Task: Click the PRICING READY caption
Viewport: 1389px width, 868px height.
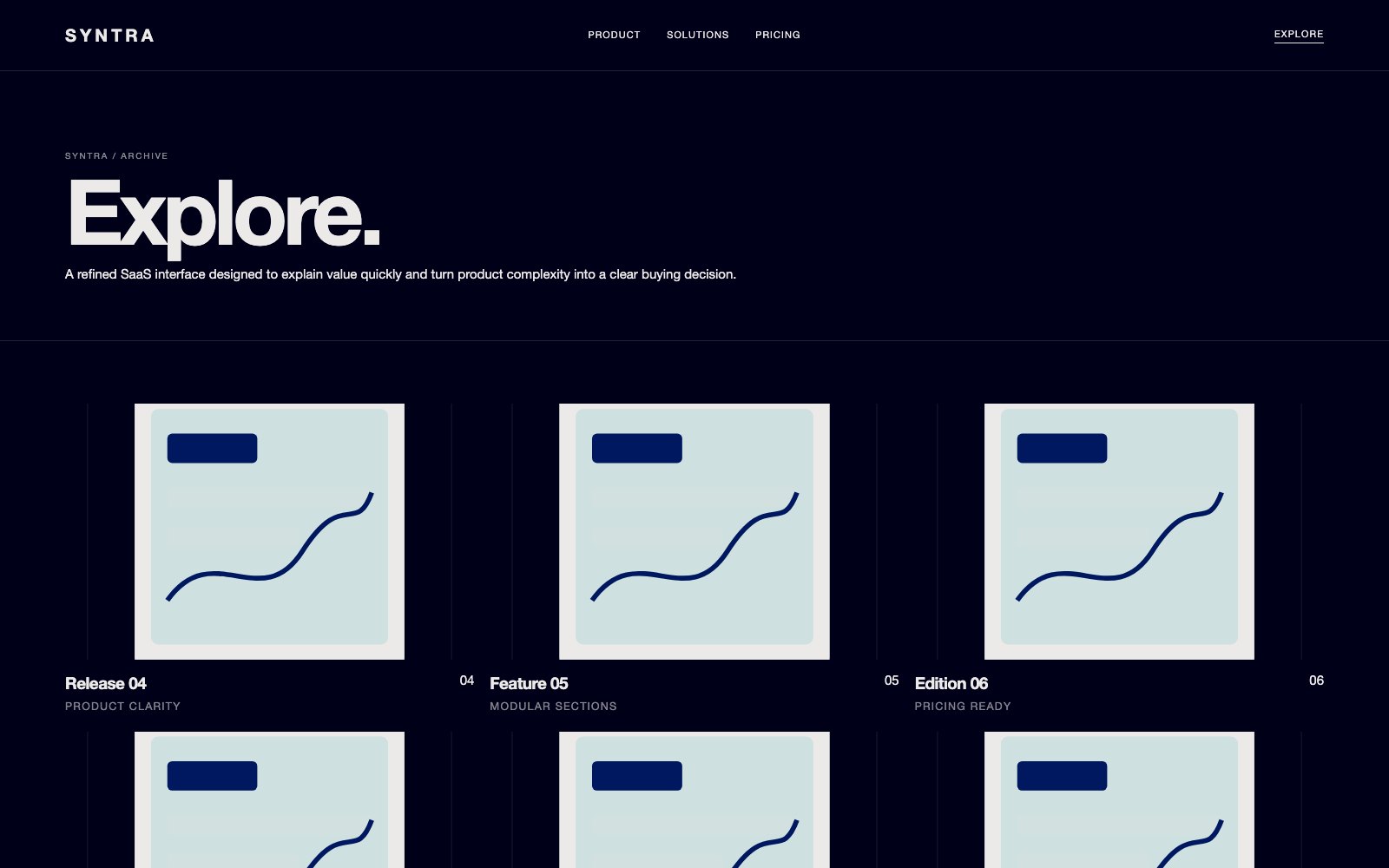Action: click(x=963, y=707)
